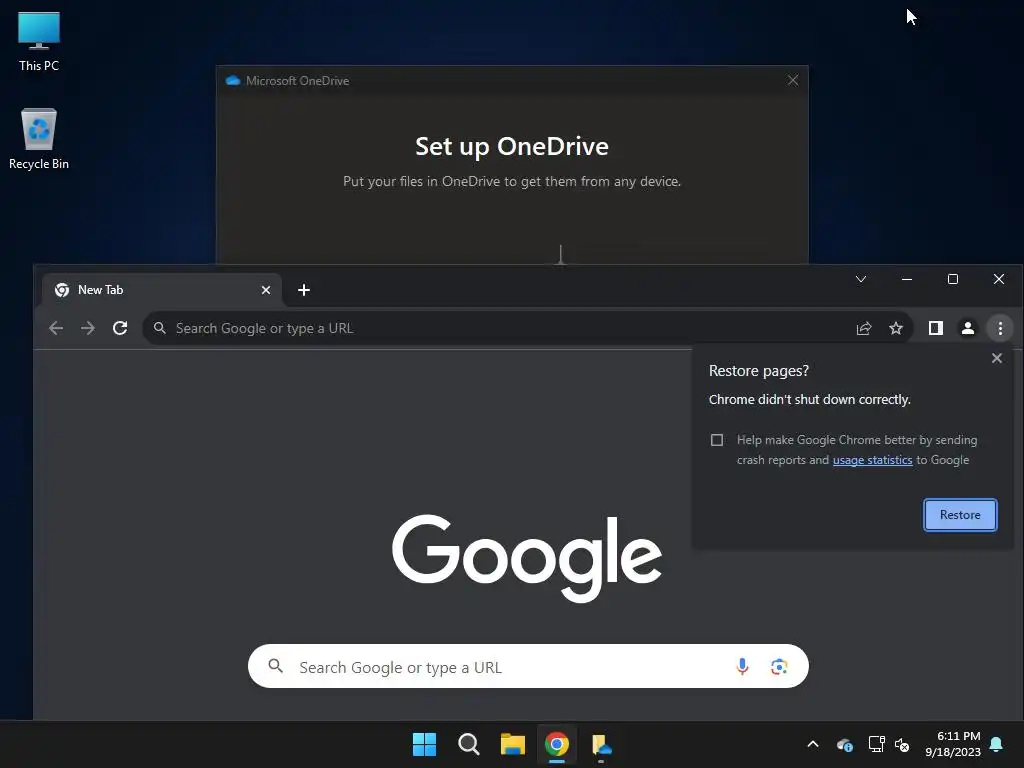Click magnifier icon in Google search box

pos(276,665)
